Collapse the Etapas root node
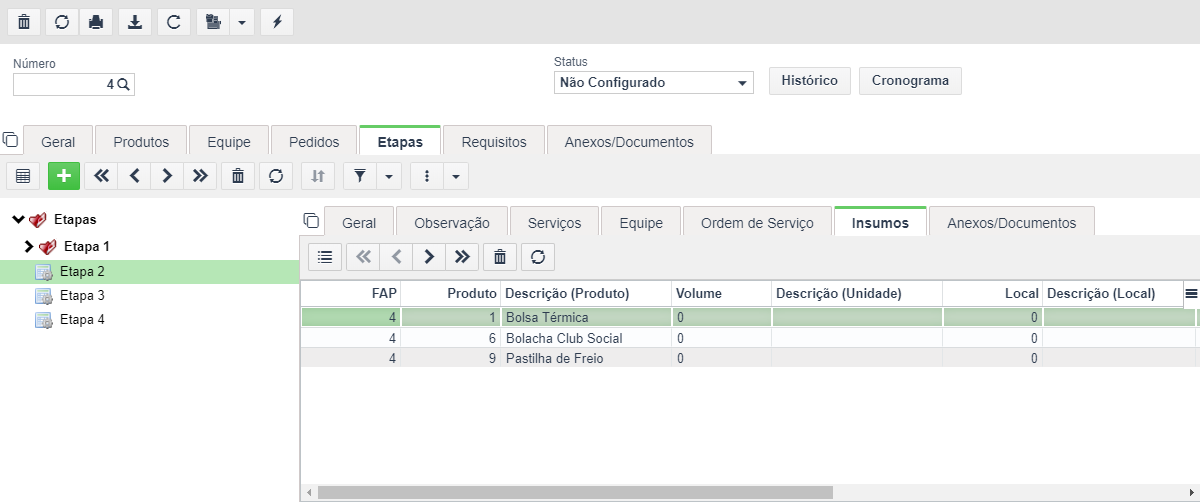Viewport: 1200px width, 502px height. [x=18, y=220]
